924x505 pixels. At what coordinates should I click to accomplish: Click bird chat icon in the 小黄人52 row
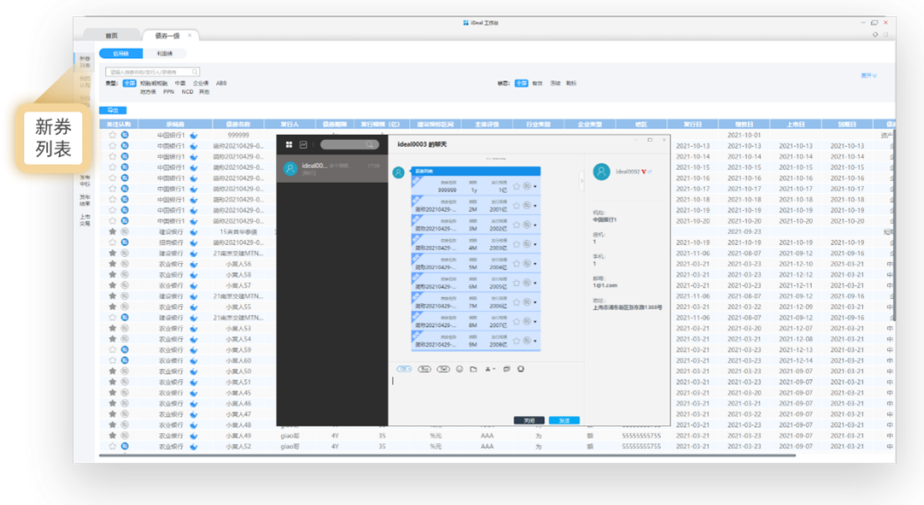click(x=194, y=447)
